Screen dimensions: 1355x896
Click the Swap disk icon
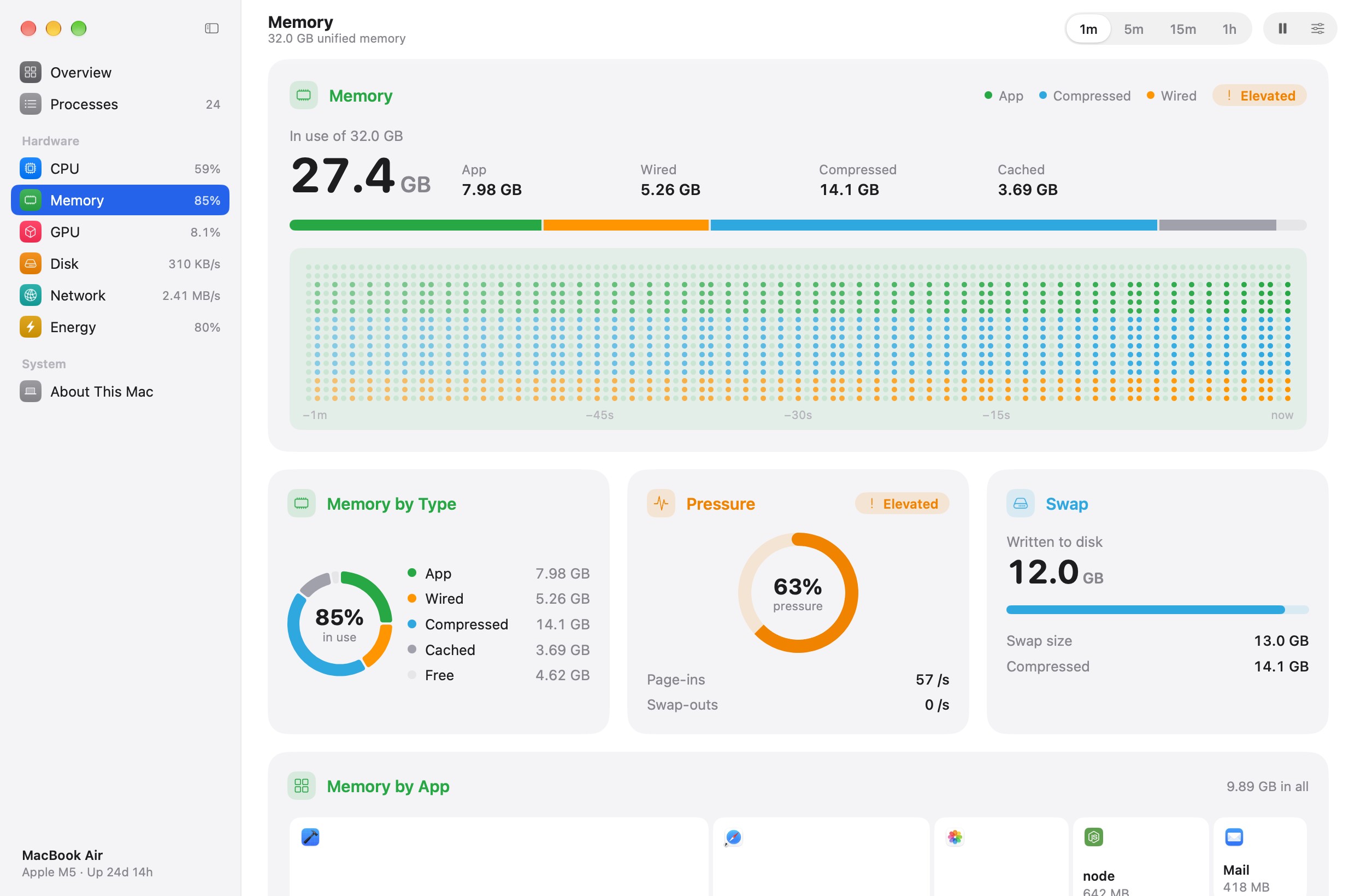click(1020, 503)
